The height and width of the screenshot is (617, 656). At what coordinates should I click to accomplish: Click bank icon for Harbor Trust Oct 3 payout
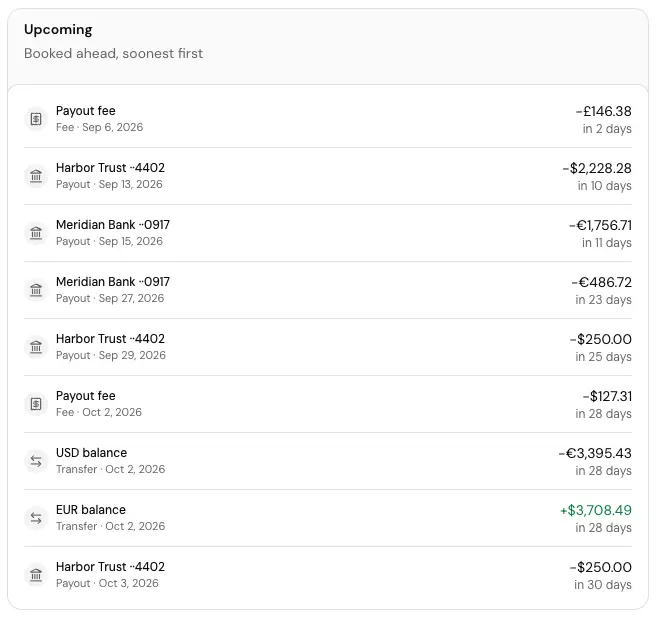pyautogui.click(x=36, y=575)
